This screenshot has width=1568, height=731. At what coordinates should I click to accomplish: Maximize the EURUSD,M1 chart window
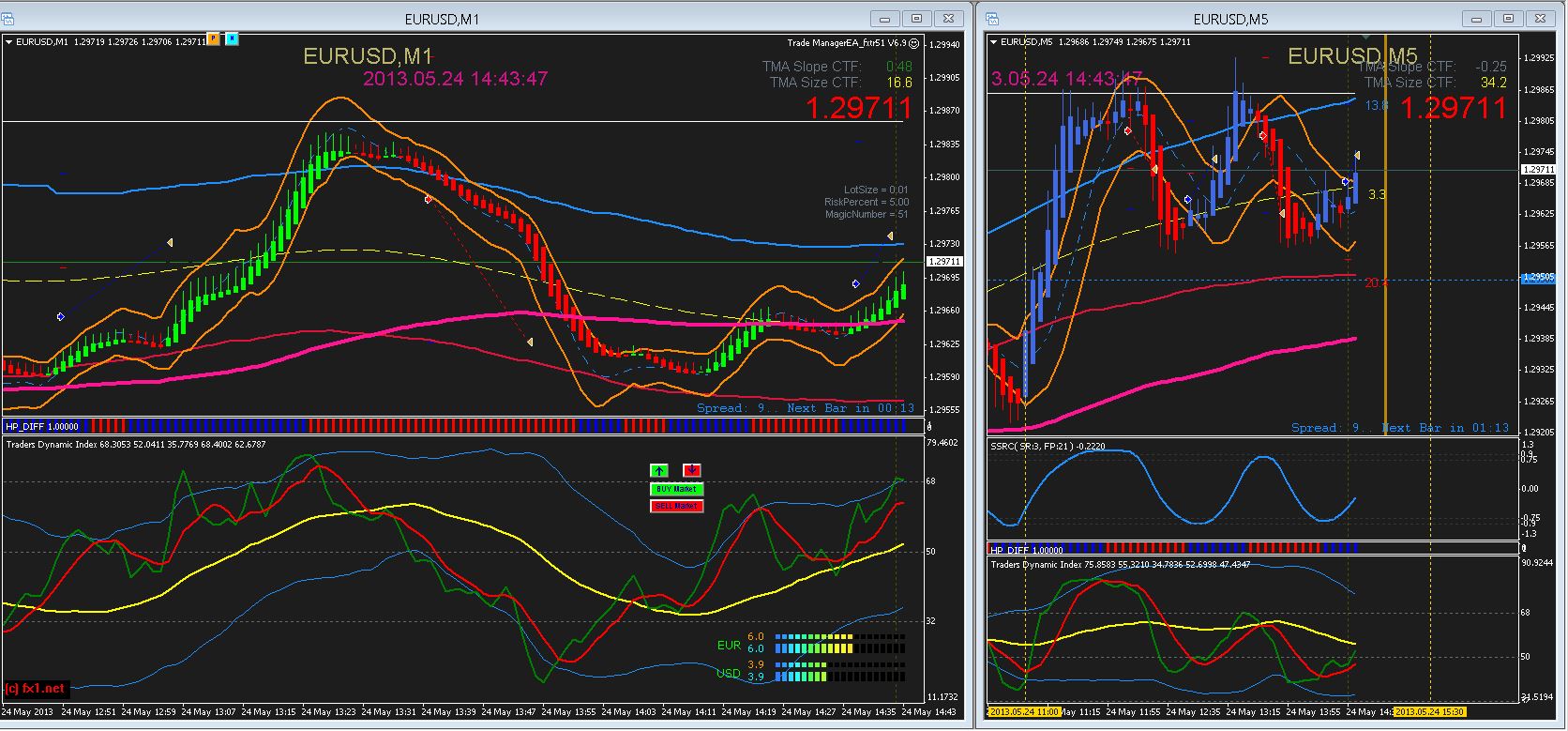[x=916, y=19]
